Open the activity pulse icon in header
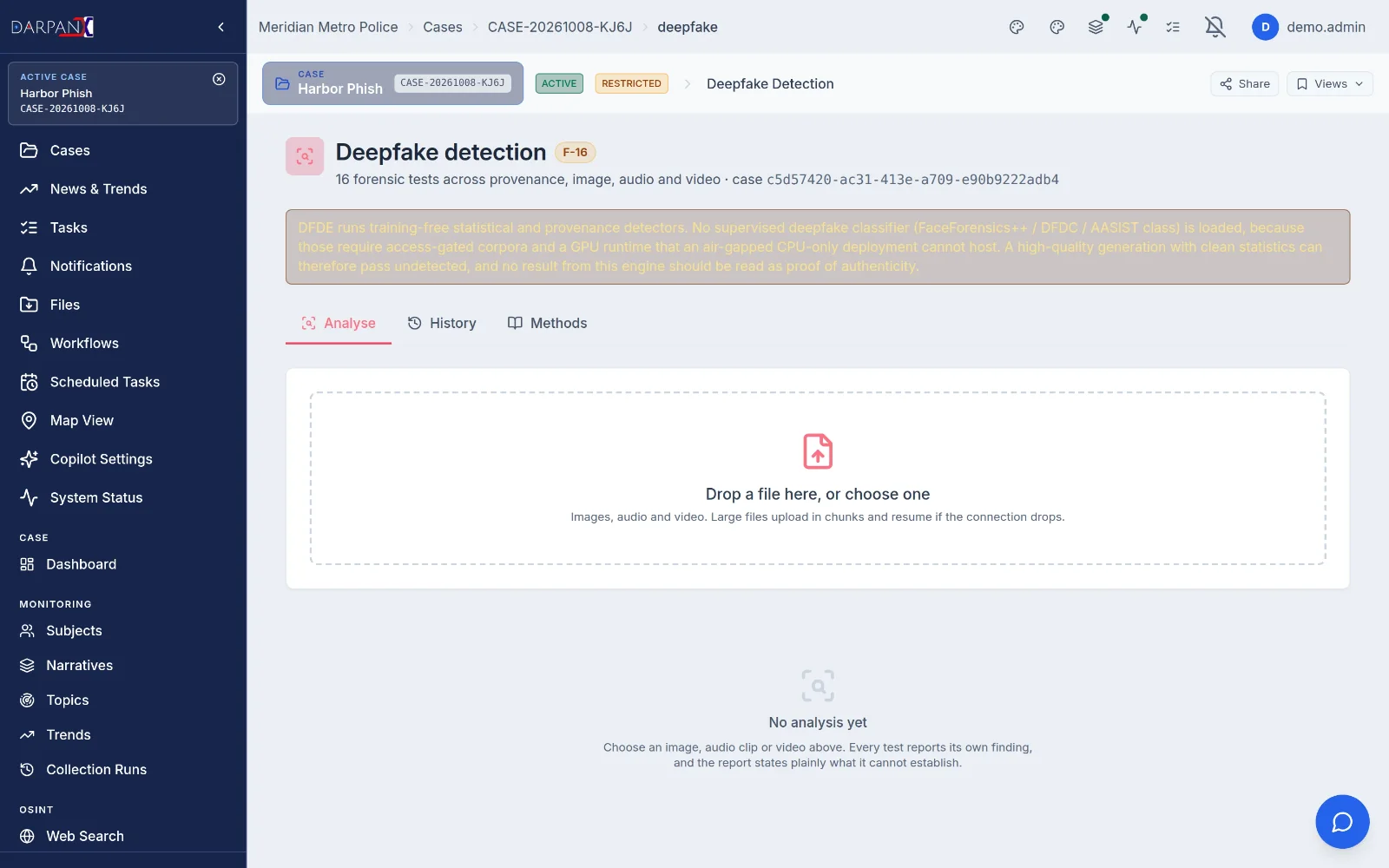1389x868 pixels. 1135,27
